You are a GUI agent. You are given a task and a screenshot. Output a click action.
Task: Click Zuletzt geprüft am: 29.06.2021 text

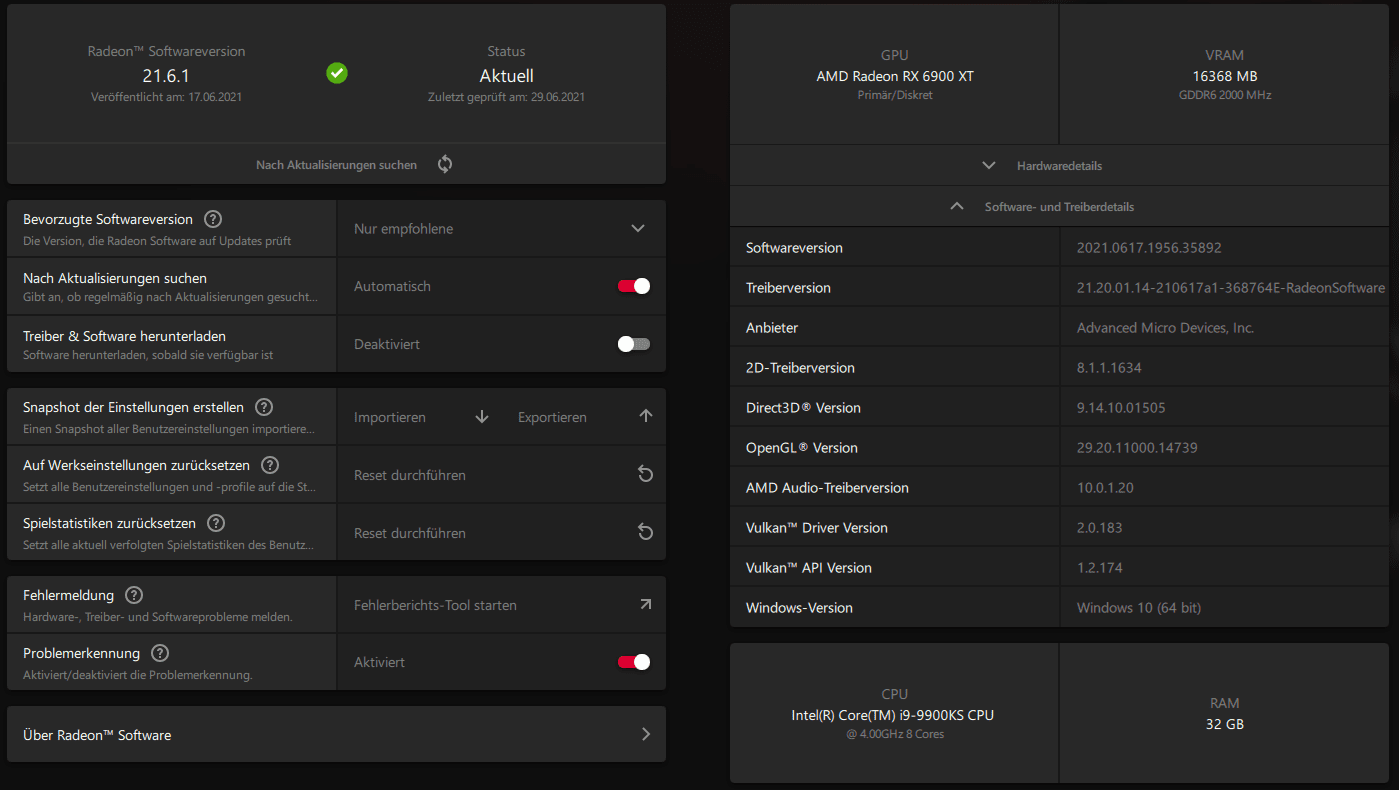tap(506, 97)
